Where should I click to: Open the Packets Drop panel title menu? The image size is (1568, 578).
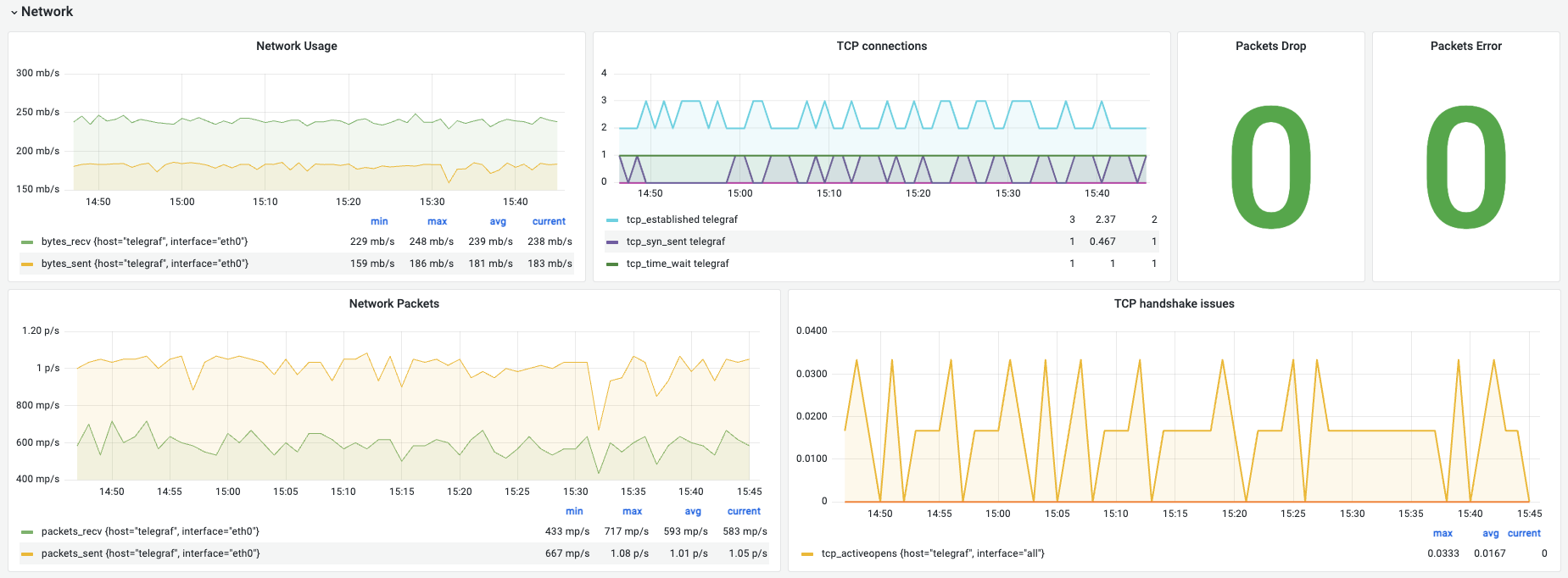coord(1269,47)
